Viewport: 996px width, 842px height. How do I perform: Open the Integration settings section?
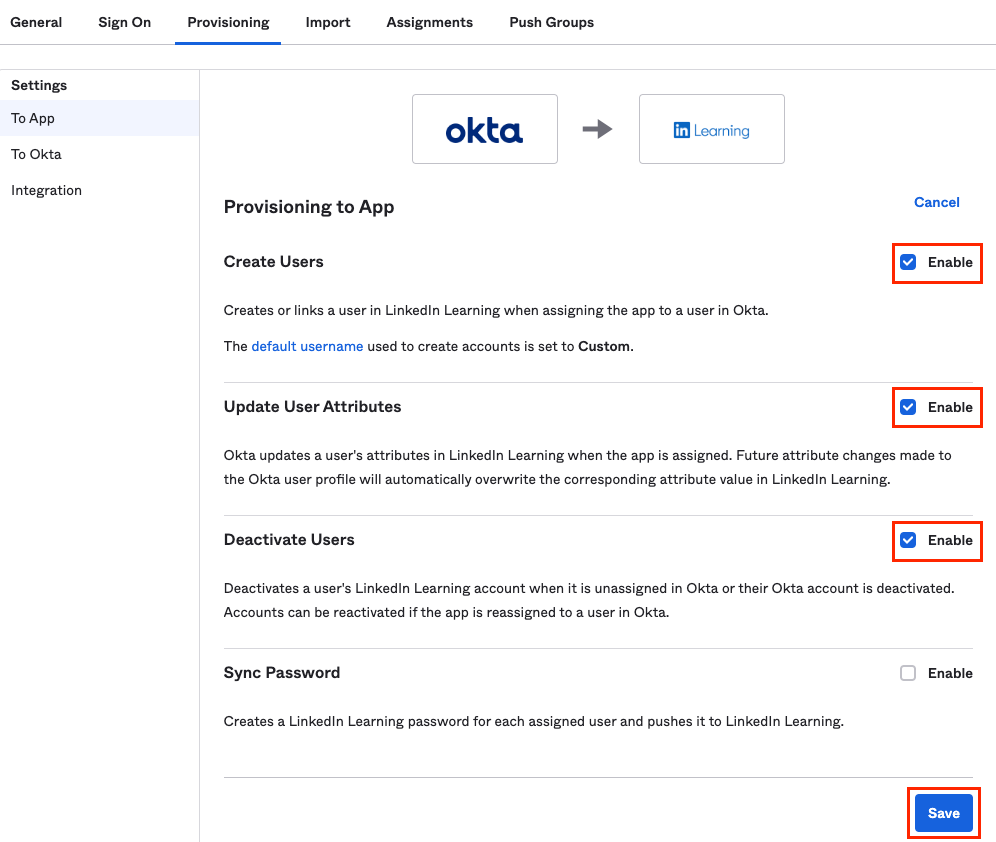(x=46, y=190)
